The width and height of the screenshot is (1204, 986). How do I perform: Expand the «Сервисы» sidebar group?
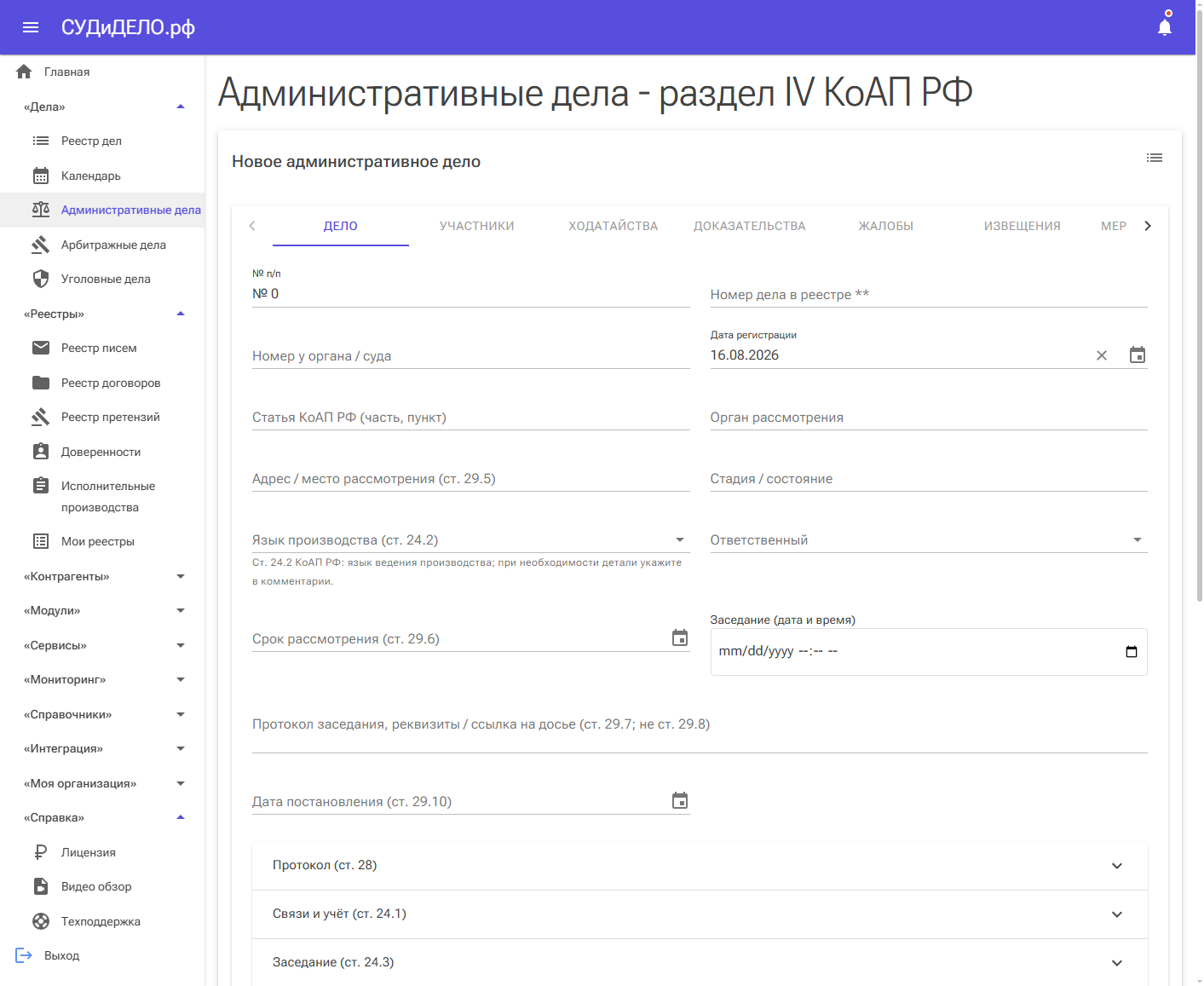[x=181, y=645]
